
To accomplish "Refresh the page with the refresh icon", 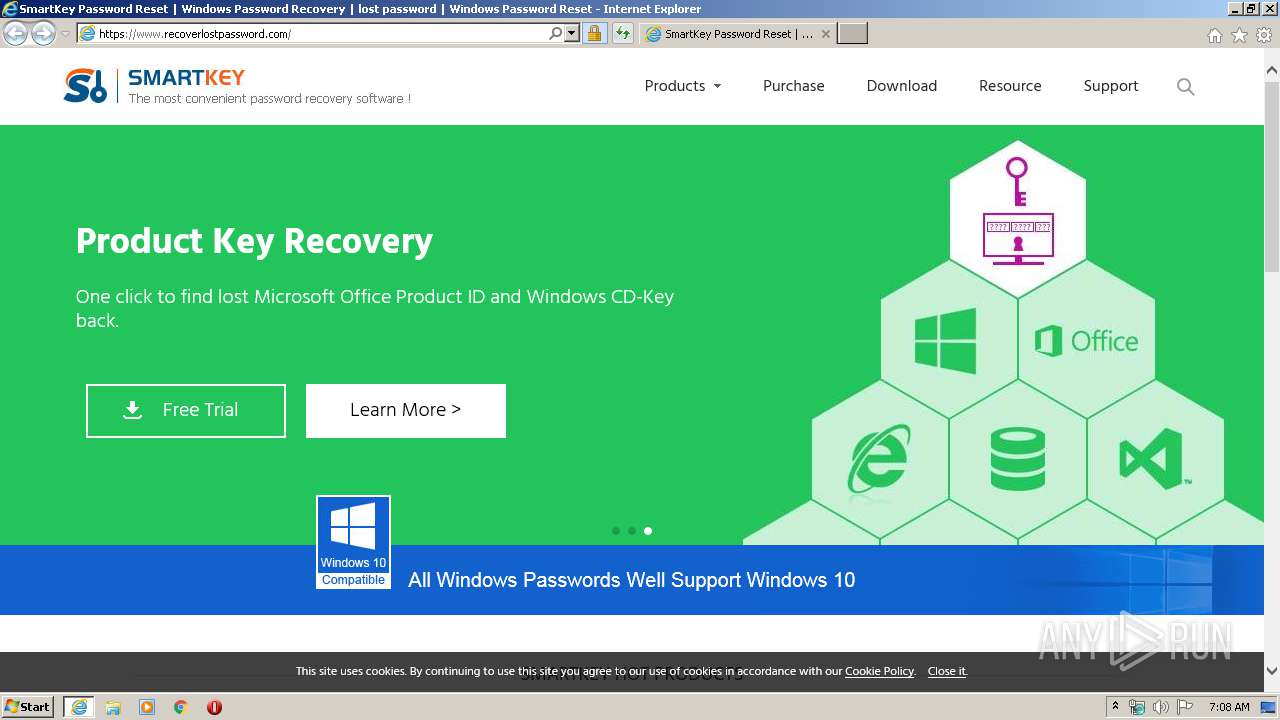I will (x=622, y=33).
